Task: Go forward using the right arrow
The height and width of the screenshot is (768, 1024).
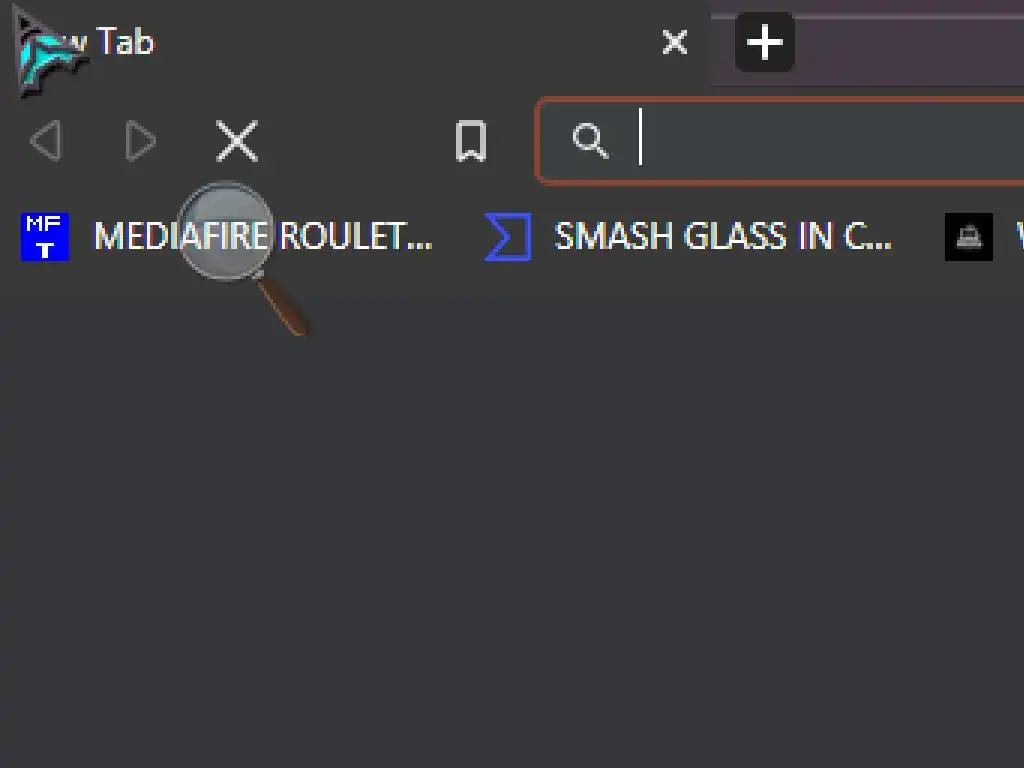Action: [x=140, y=140]
